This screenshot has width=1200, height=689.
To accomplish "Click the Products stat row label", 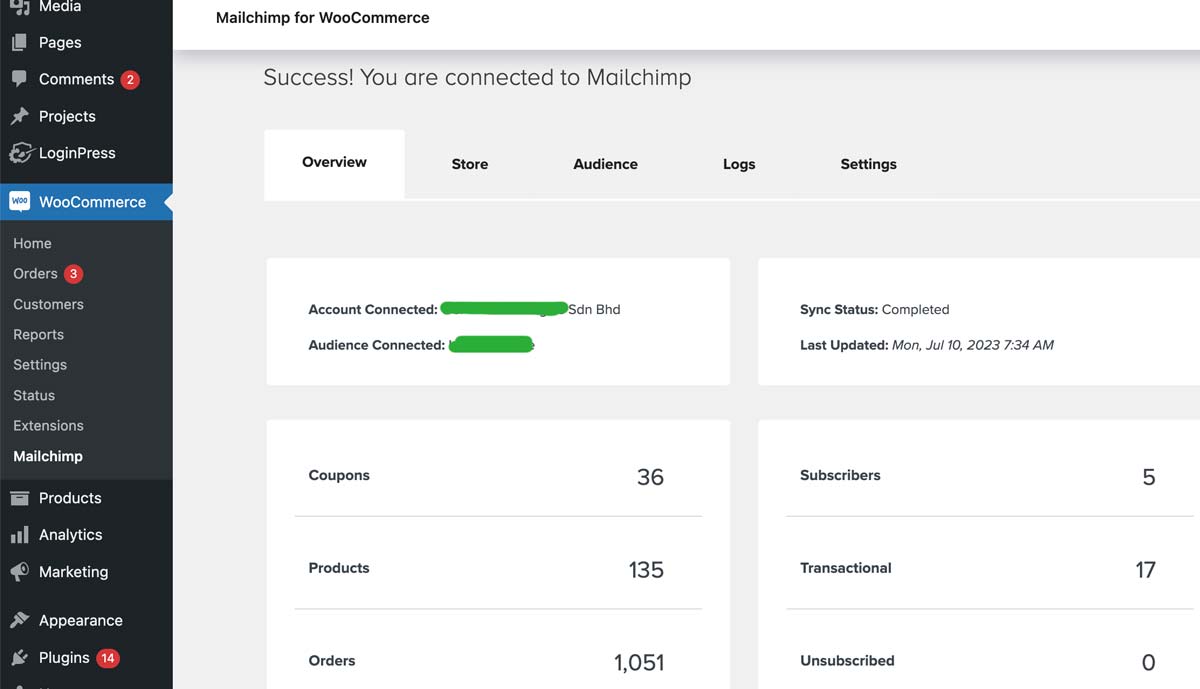I will (x=339, y=568).
